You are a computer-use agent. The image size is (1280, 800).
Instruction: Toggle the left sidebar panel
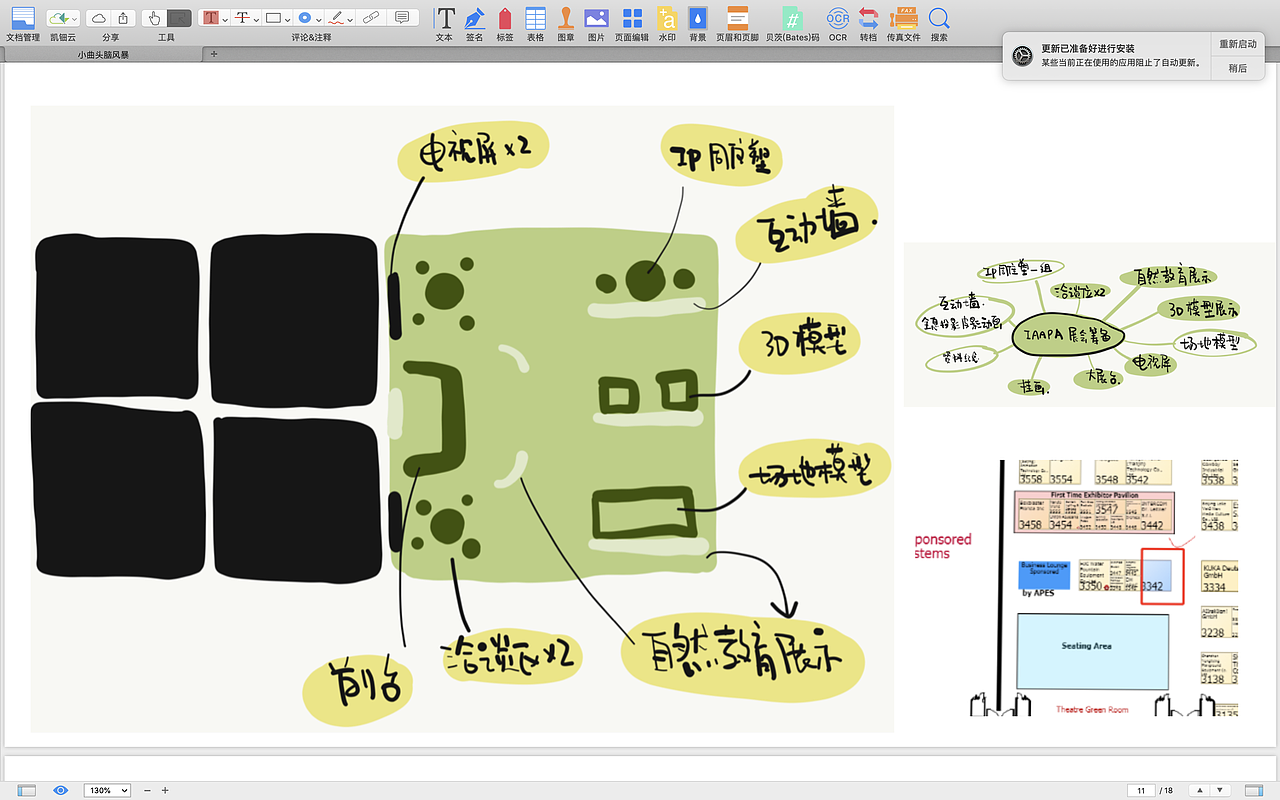tap(27, 790)
